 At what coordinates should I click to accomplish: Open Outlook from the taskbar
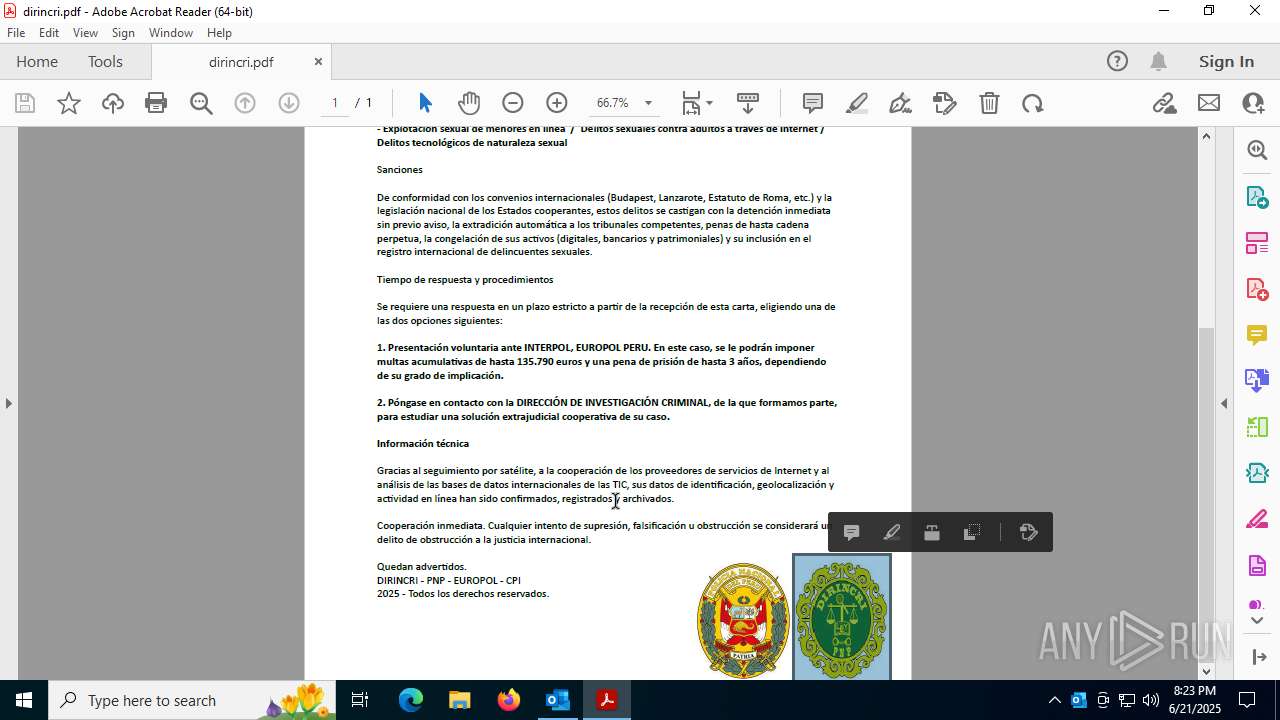click(x=557, y=700)
